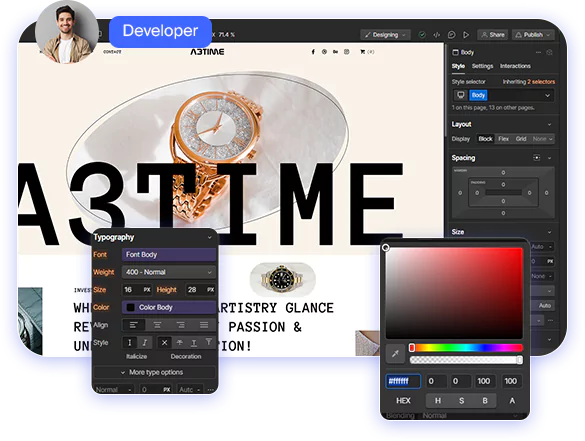Click the spacing mode icon next to Spacing

click(x=536, y=158)
